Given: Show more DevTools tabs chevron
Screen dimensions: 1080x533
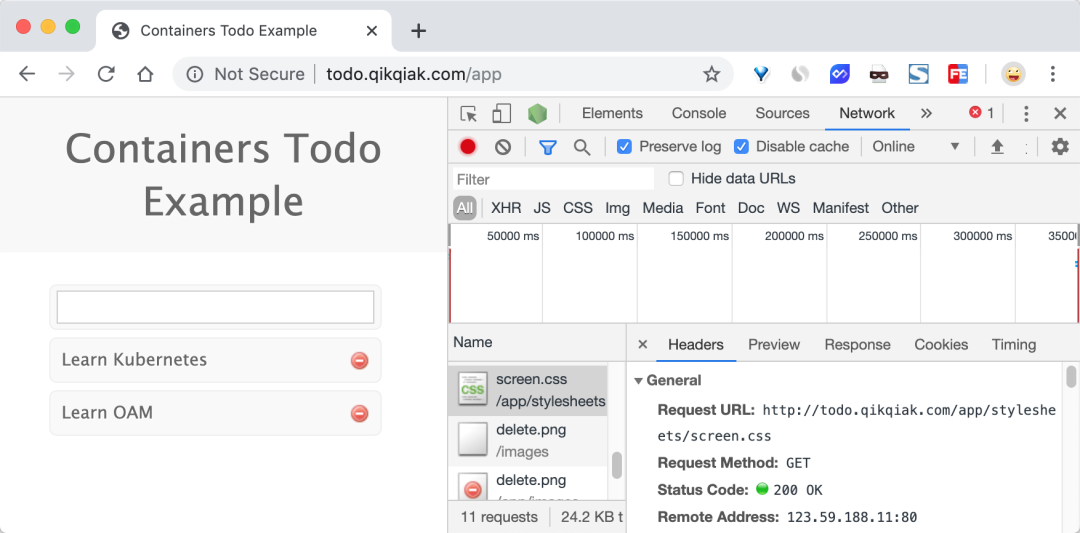Looking at the screenshot, I should (926, 114).
